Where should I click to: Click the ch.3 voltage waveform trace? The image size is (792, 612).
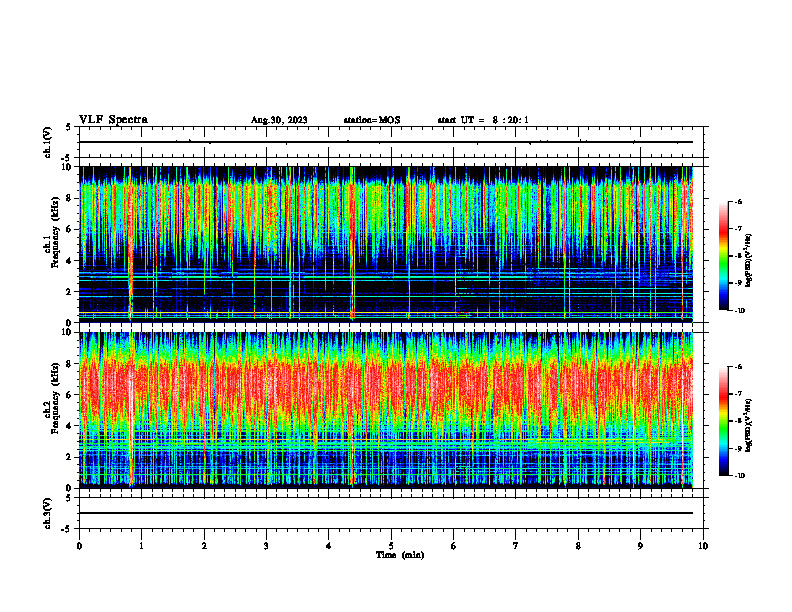click(x=385, y=513)
